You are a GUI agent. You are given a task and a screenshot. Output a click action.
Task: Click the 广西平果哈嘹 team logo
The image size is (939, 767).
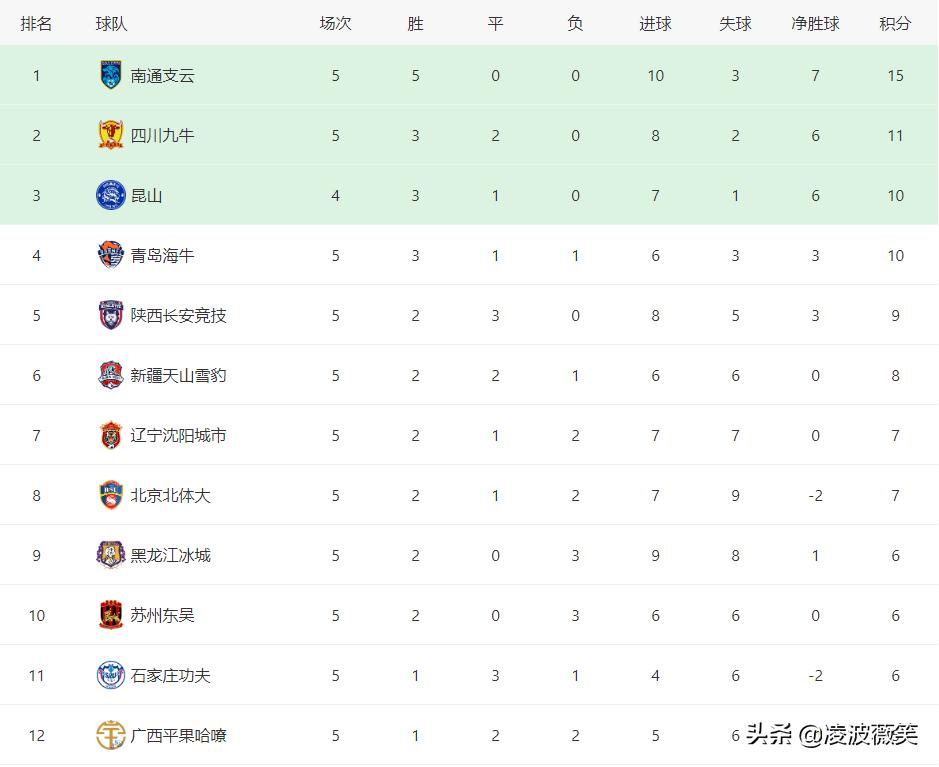point(110,735)
